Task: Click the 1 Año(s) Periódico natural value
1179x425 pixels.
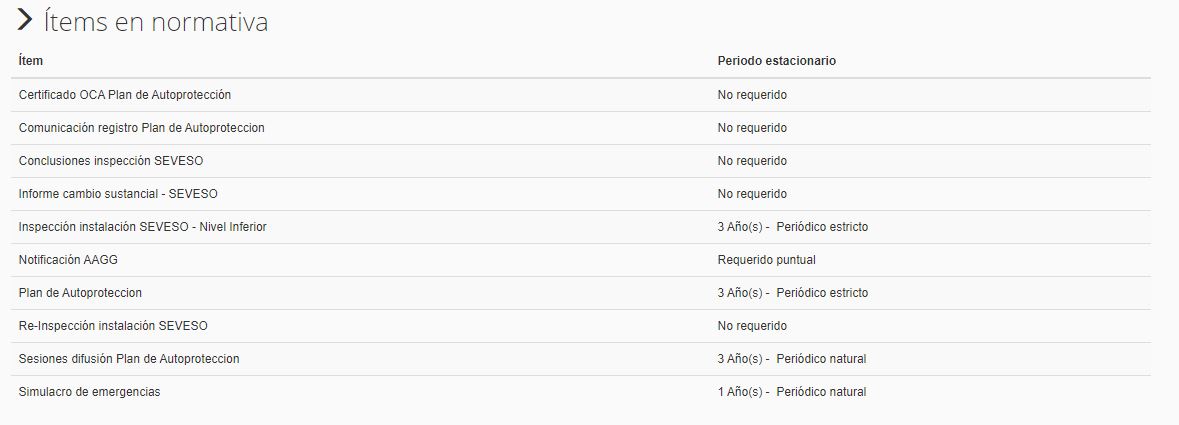Action: (x=791, y=392)
